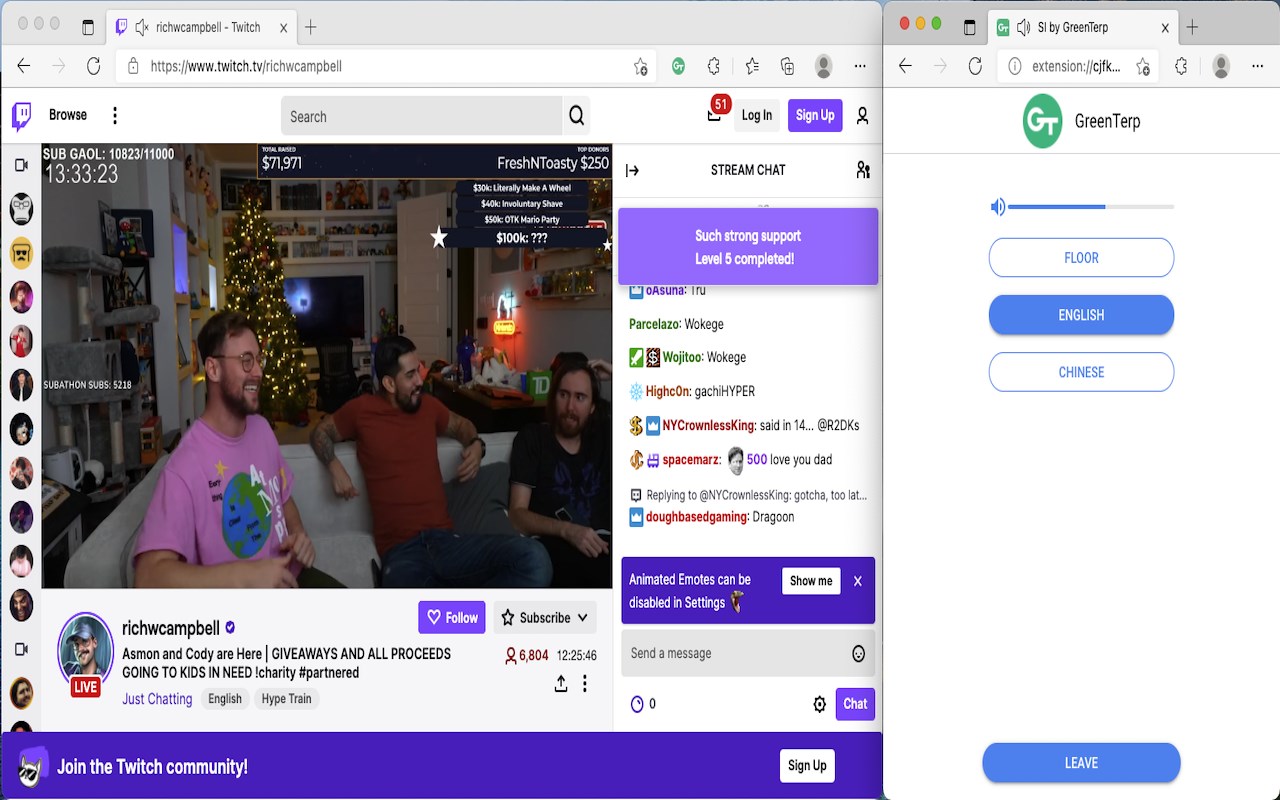Click Show me on animated emotes banner
The height and width of the screenshot is (800, 1280).
pyautogui.click(x=811, y=581)
